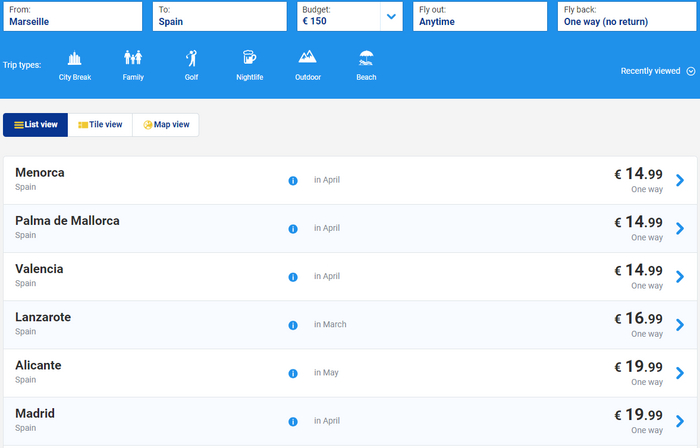The width and height of the screenshot is (700, 448).
Task: Select the Beach umbrella icon
Action: (366, 59)
